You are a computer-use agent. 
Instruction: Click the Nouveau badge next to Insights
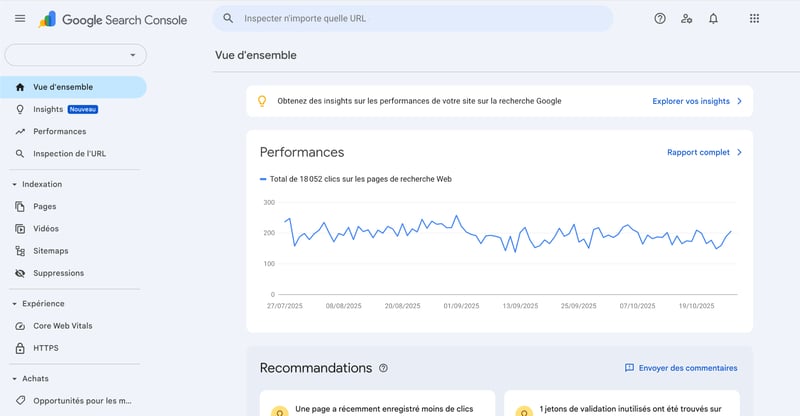coord(83,109)
